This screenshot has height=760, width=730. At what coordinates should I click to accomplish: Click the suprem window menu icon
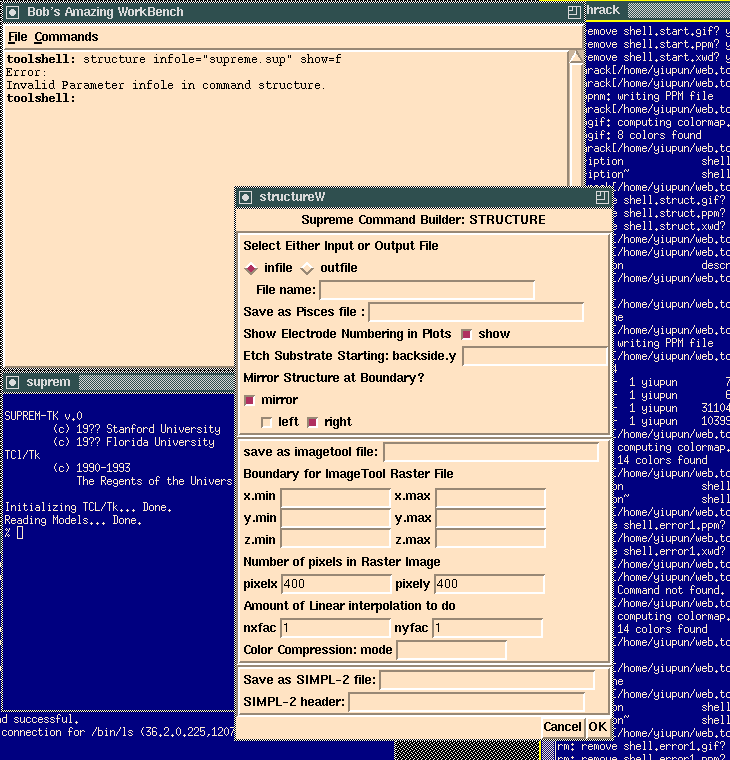9,382
